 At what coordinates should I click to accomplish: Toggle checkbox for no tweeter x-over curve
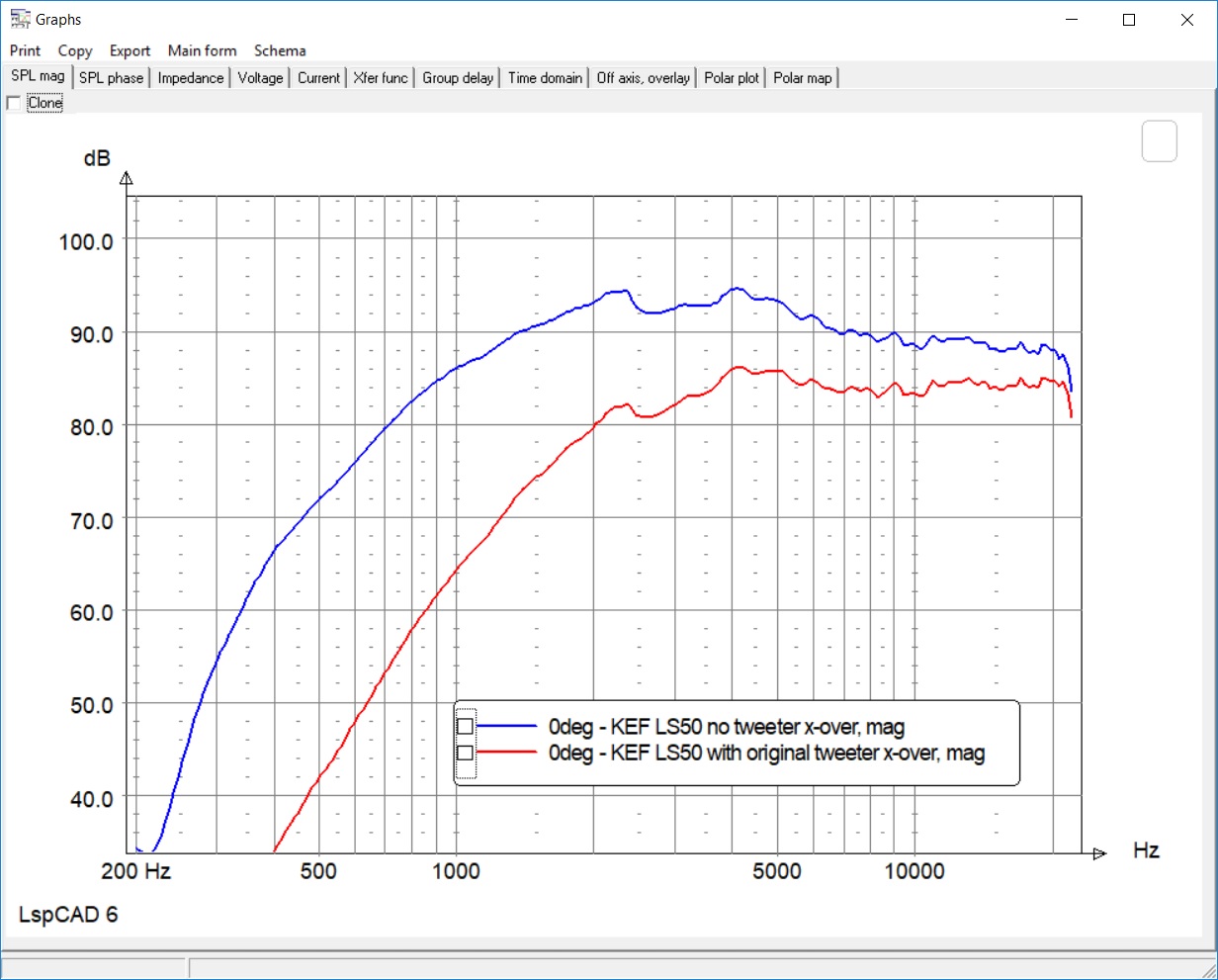(x=465, y=727)
